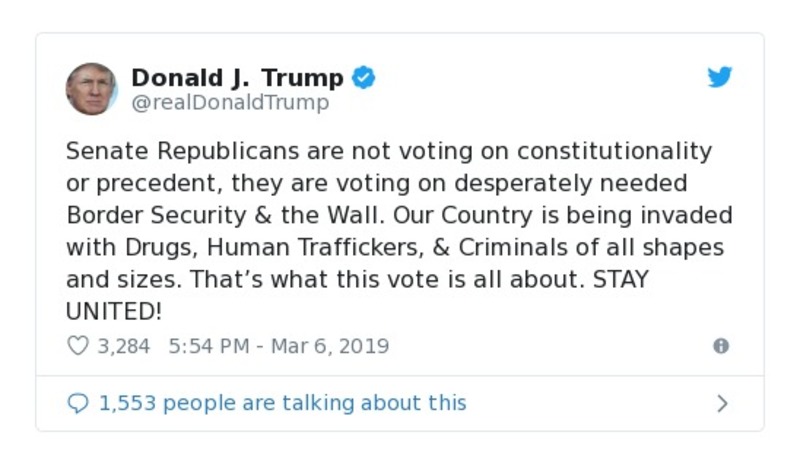The image size is (800, 467).
Task: Open the Donald J. Trump display name
Action: coord(237,78)
